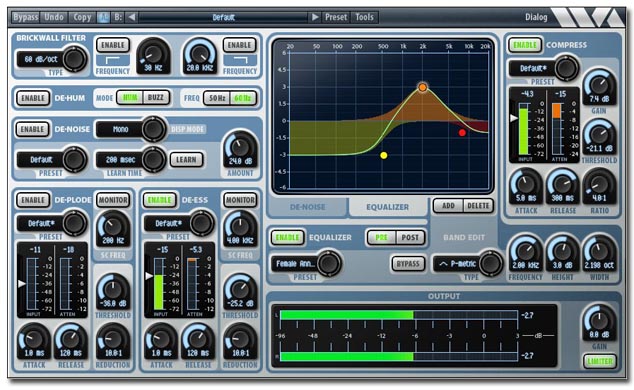Viewport: 634px width, 390px height.
Task: Click the previous preset arrow
Action: [x=131, y=17]
